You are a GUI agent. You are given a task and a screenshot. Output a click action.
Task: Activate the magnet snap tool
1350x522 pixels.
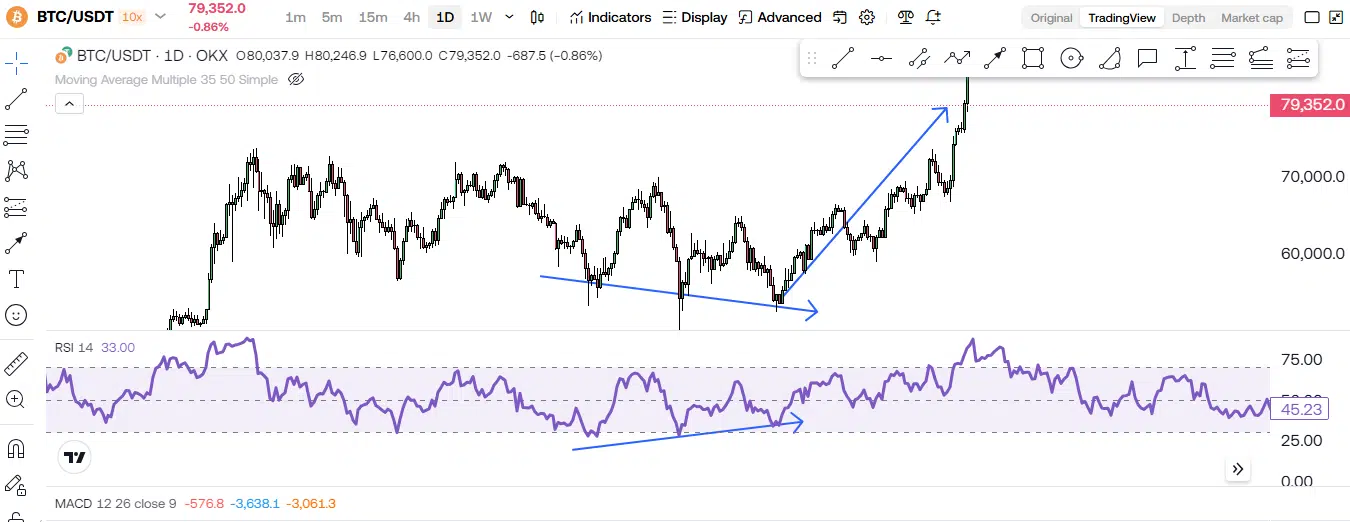click(16, 447)
